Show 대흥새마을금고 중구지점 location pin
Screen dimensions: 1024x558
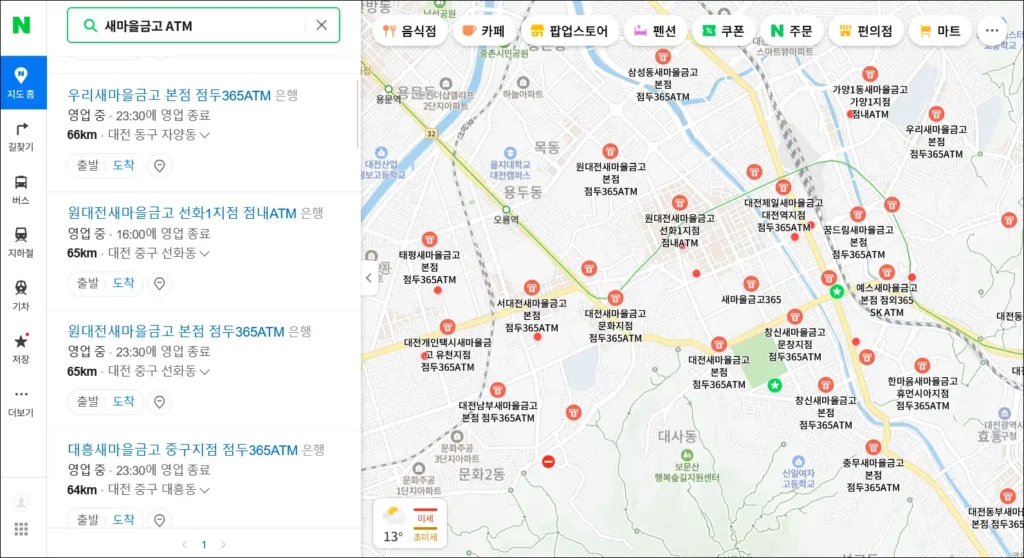click(159, 520)
